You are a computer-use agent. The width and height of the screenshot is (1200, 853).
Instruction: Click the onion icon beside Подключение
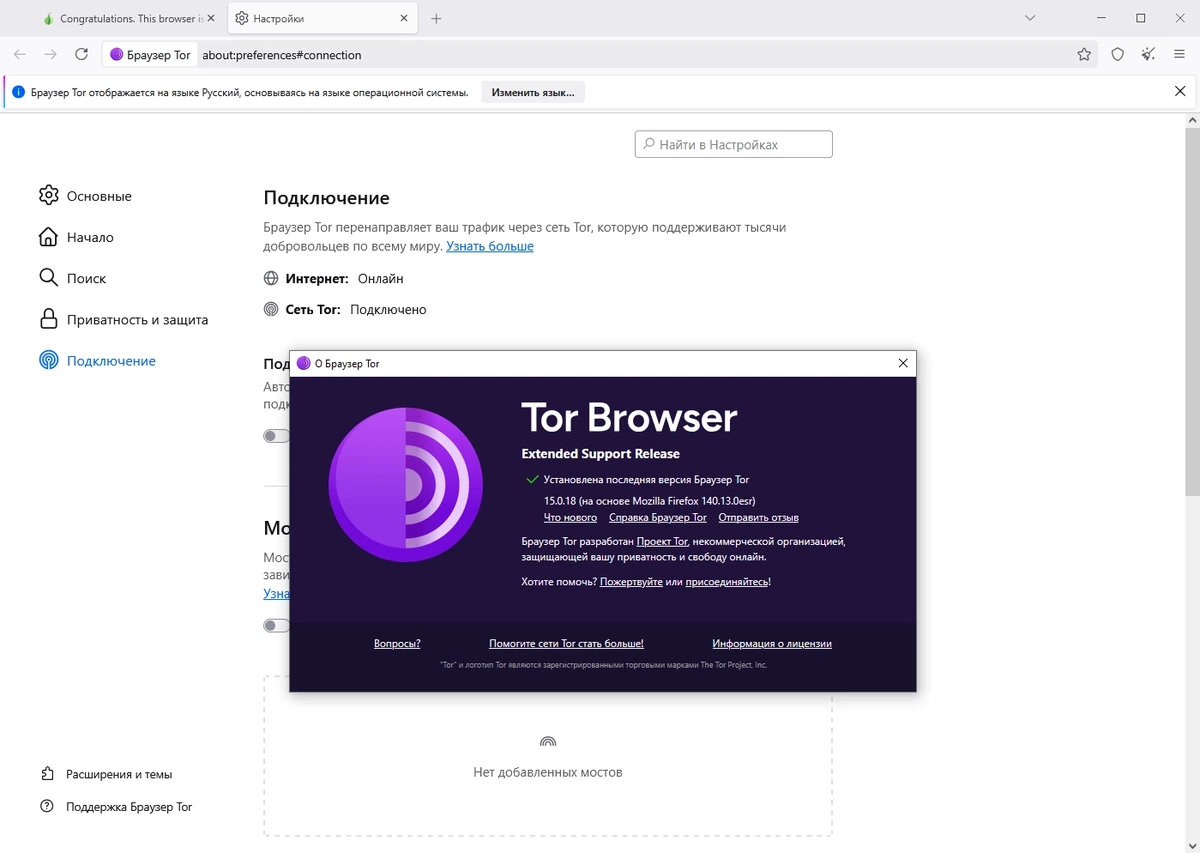[48, 361]
